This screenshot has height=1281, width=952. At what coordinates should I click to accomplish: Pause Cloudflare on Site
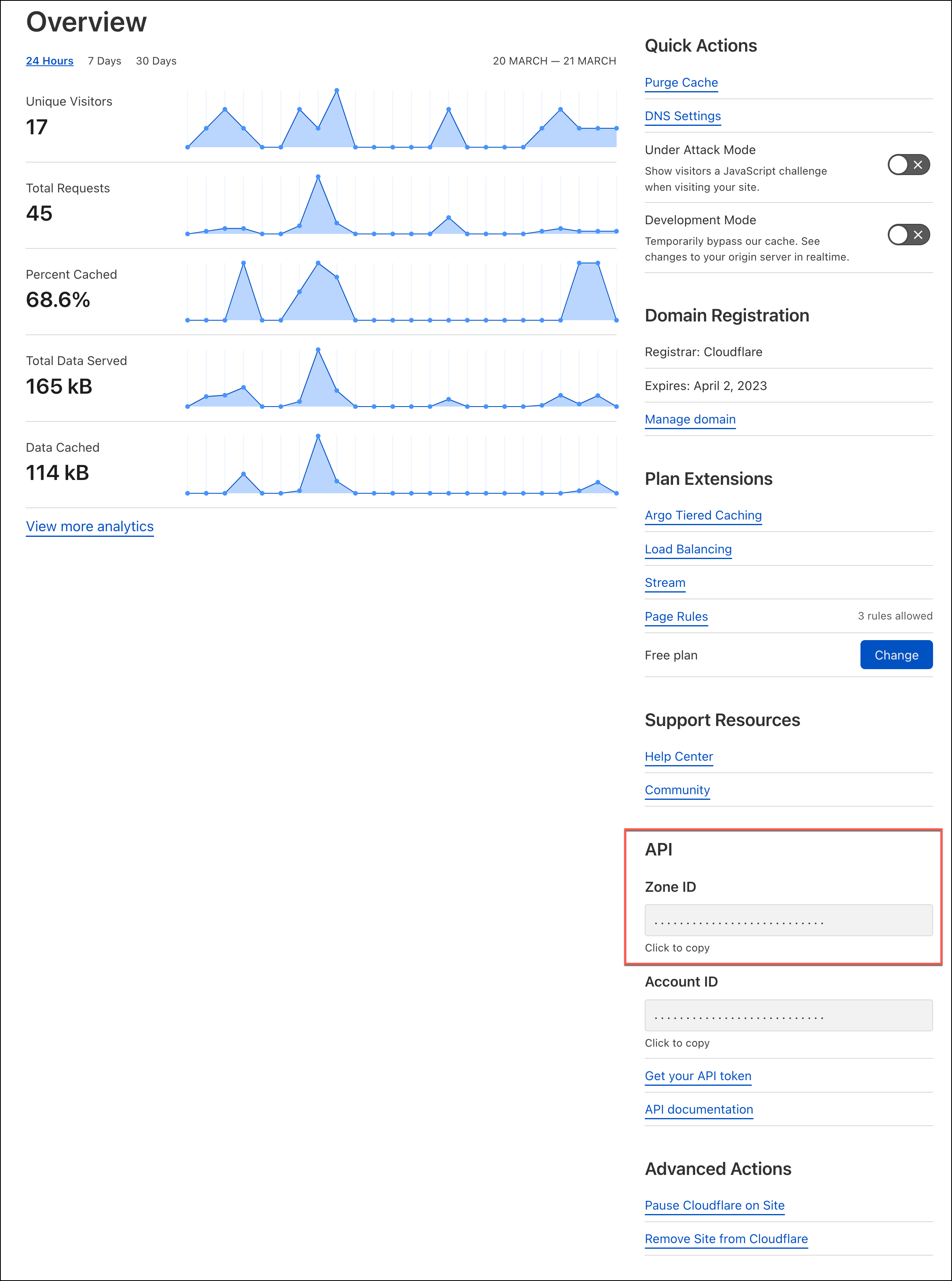point(715,1205)
